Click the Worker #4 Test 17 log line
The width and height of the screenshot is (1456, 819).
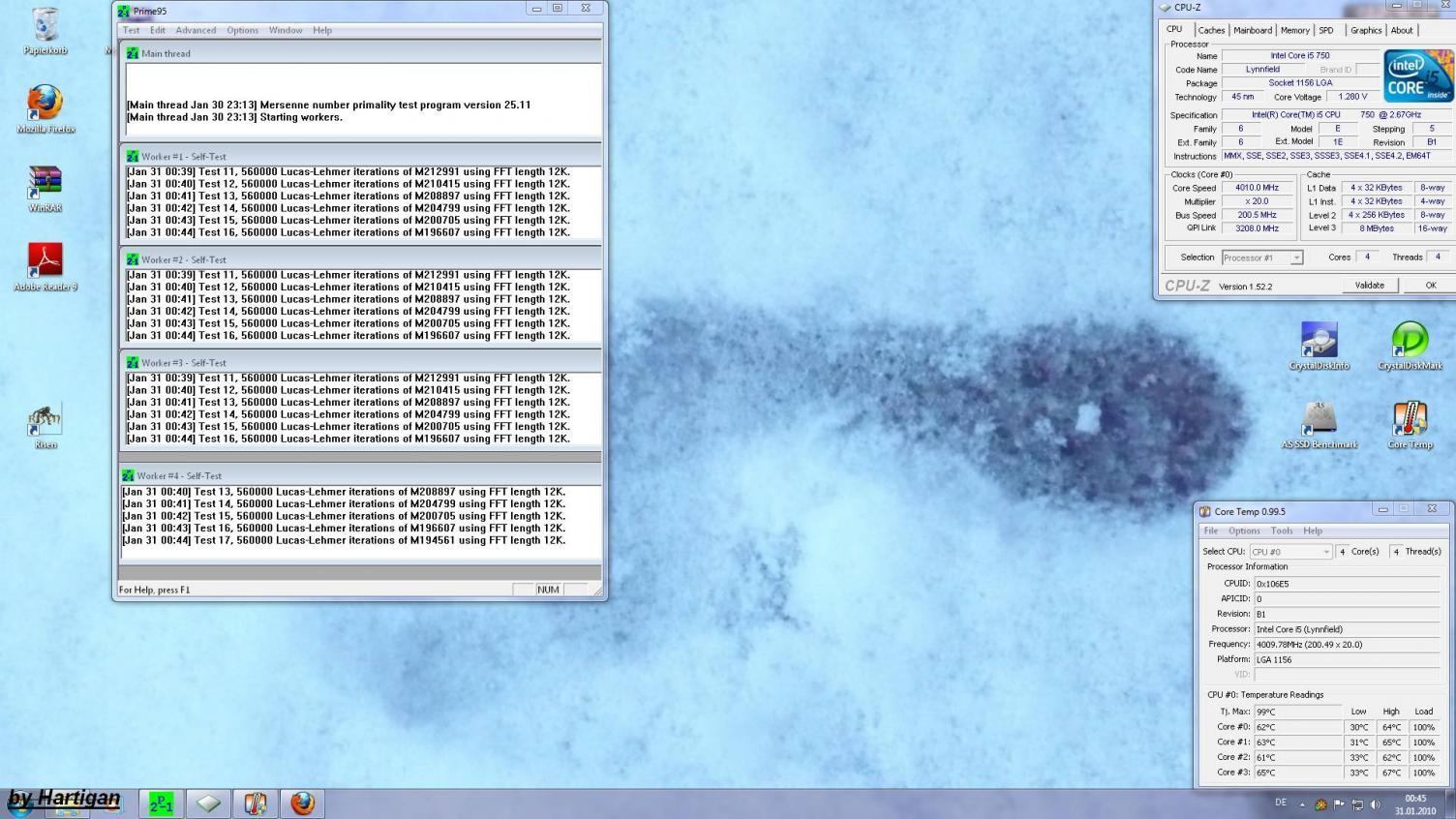coord(344,540)
